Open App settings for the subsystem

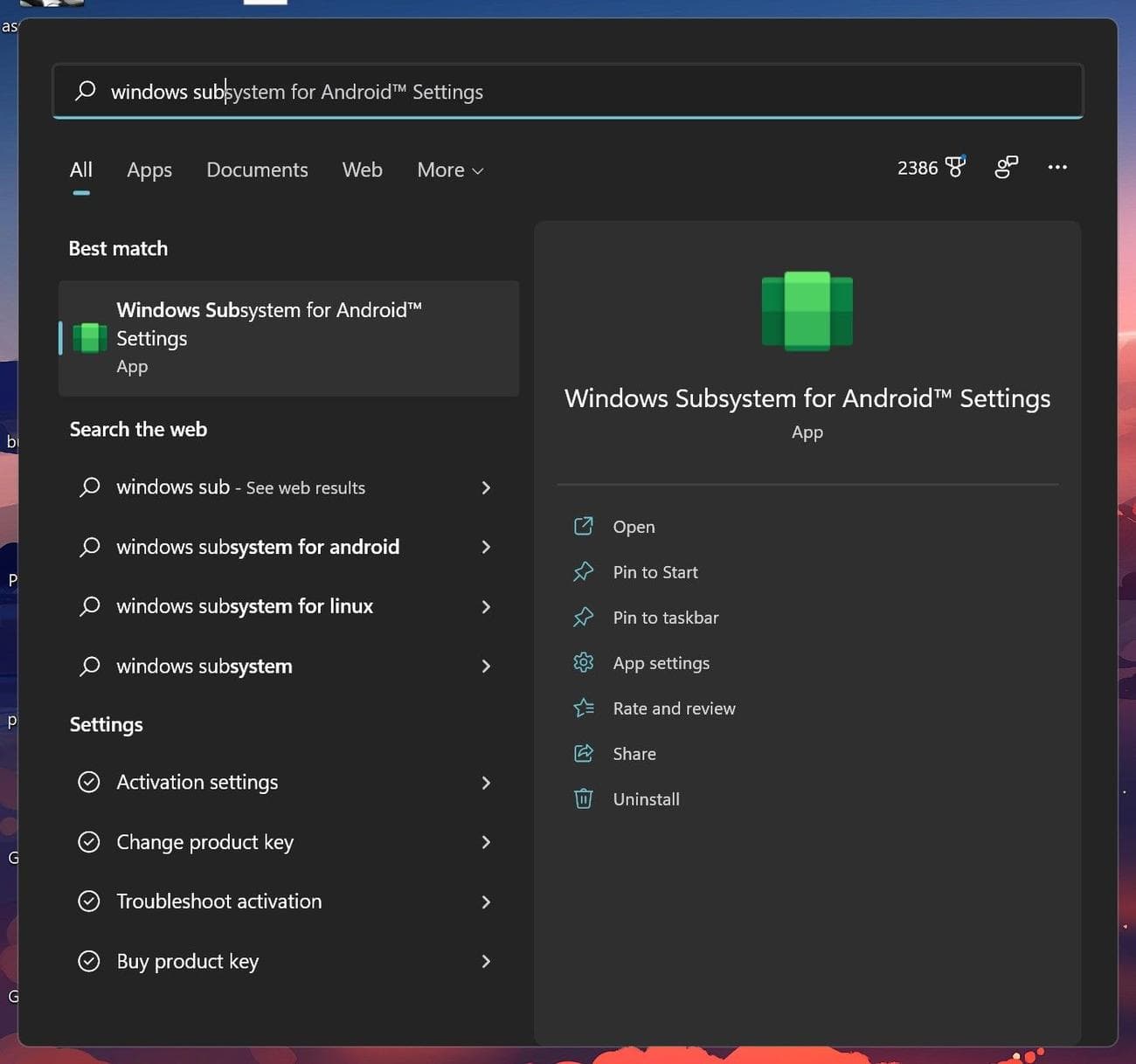tap(662, 663)
